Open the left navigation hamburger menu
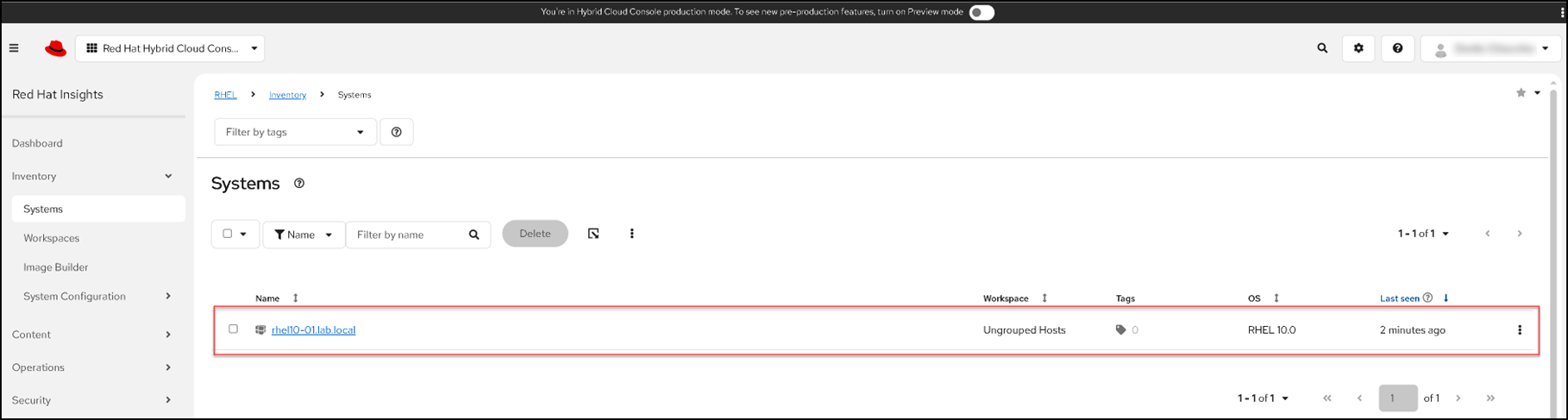 tap(14, 49)
